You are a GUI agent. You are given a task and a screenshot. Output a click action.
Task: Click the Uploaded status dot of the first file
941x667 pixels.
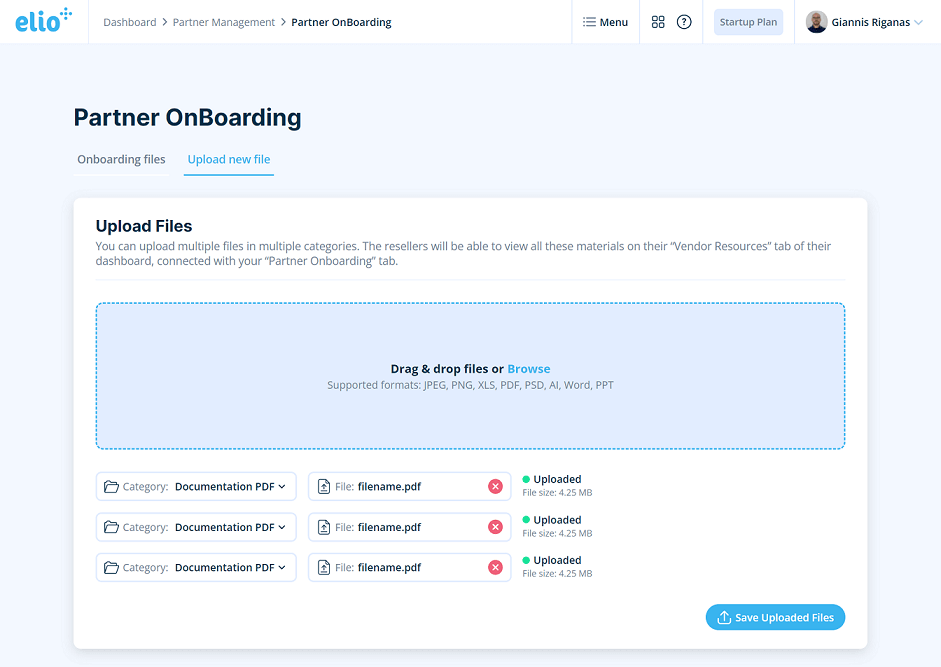pos(527,479)
